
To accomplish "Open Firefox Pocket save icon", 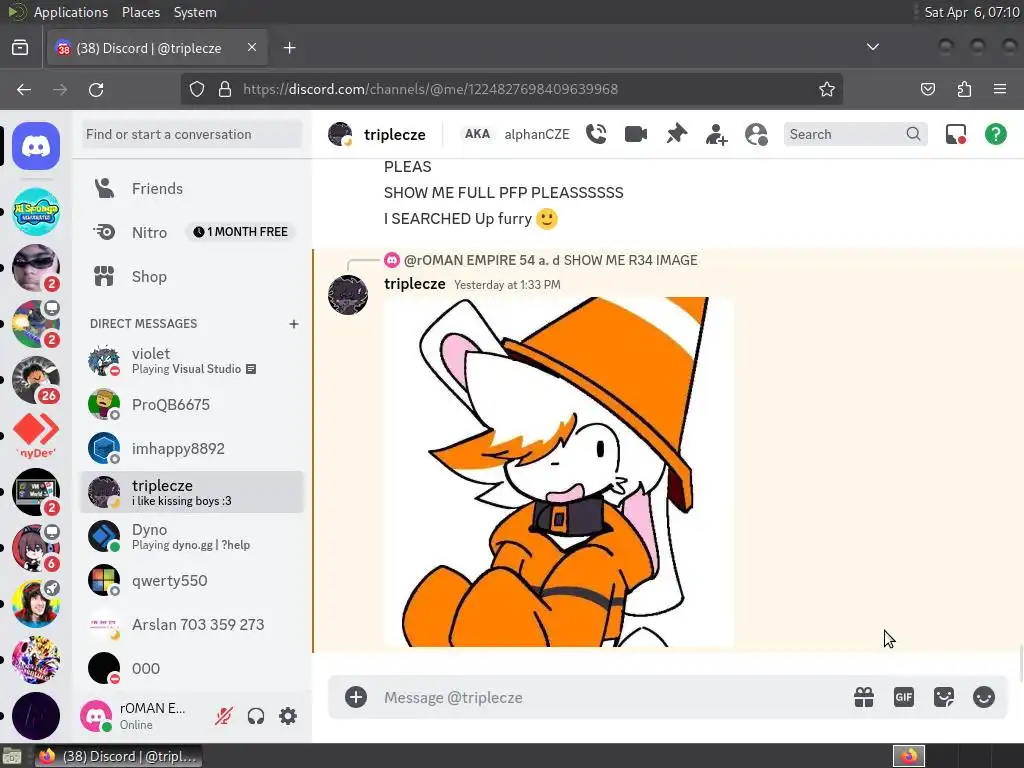I will 927,89.
